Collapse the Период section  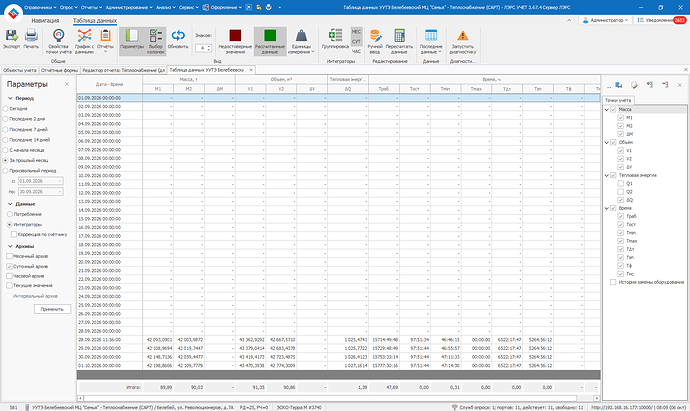(x=10, y=98)
